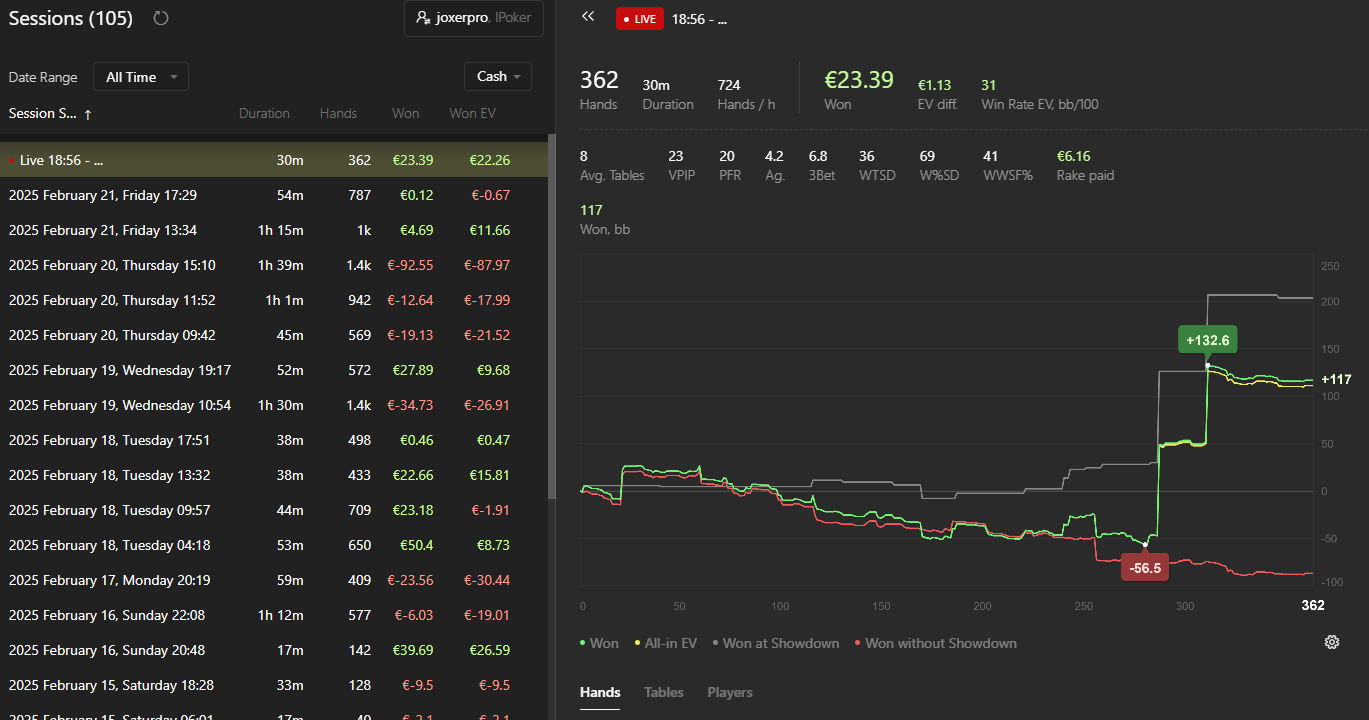Click the 31 Win Rate EV value
Screen dimensions: 1369x720
[x=989, y=85]
